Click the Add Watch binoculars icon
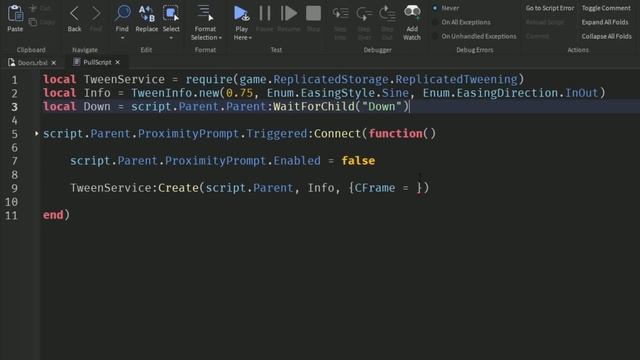Image resolution: width=640 pixels, height=360 pixels. click(412, 12)
